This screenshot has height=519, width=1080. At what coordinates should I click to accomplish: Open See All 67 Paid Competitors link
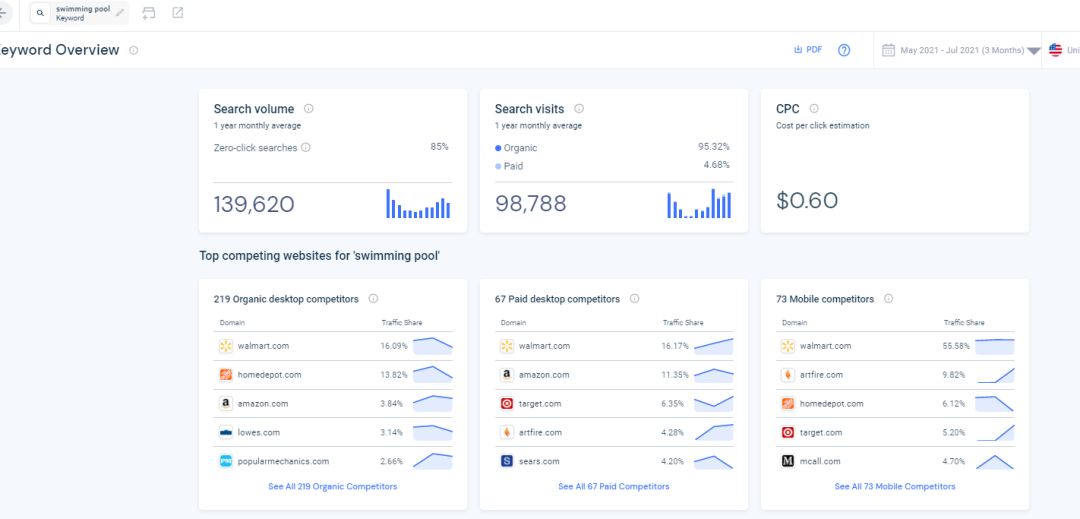point(613,487)
